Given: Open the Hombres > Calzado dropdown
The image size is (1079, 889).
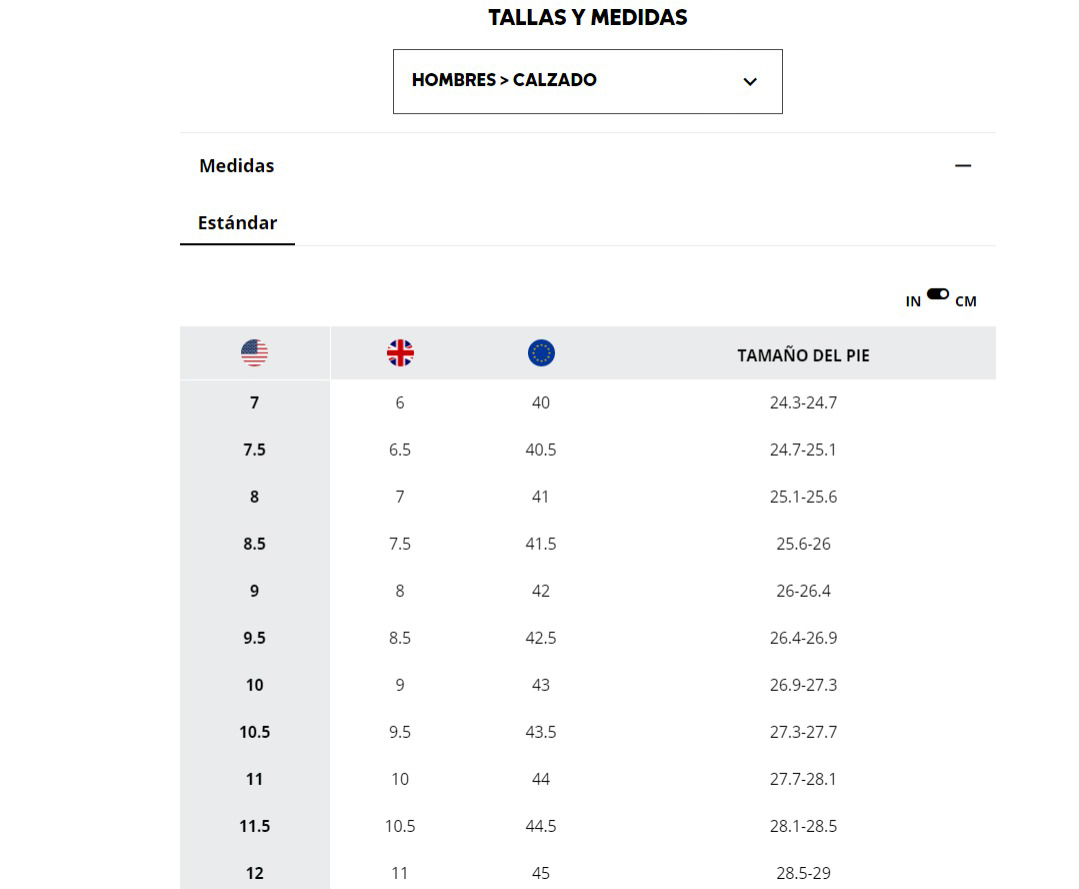Looking at the screenshot, I should [587, 81].
